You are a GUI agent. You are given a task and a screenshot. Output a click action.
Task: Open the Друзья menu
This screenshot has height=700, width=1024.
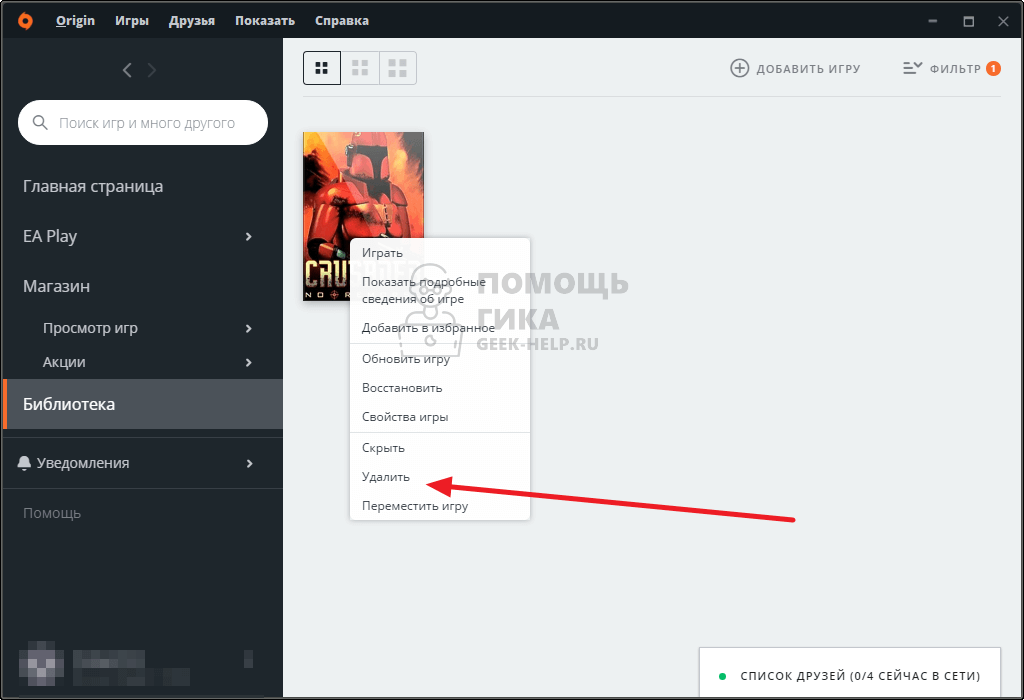tap(191, 21)
